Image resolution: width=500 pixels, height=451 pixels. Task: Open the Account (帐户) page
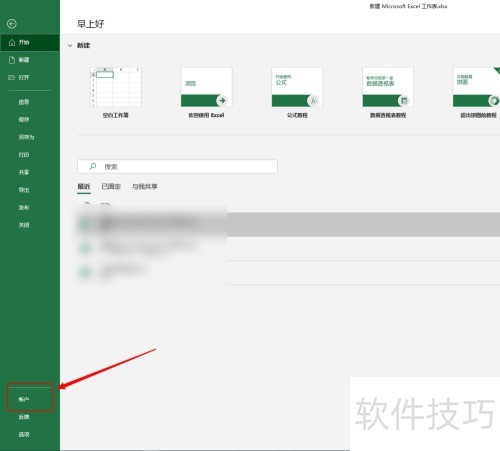[24, 399]
